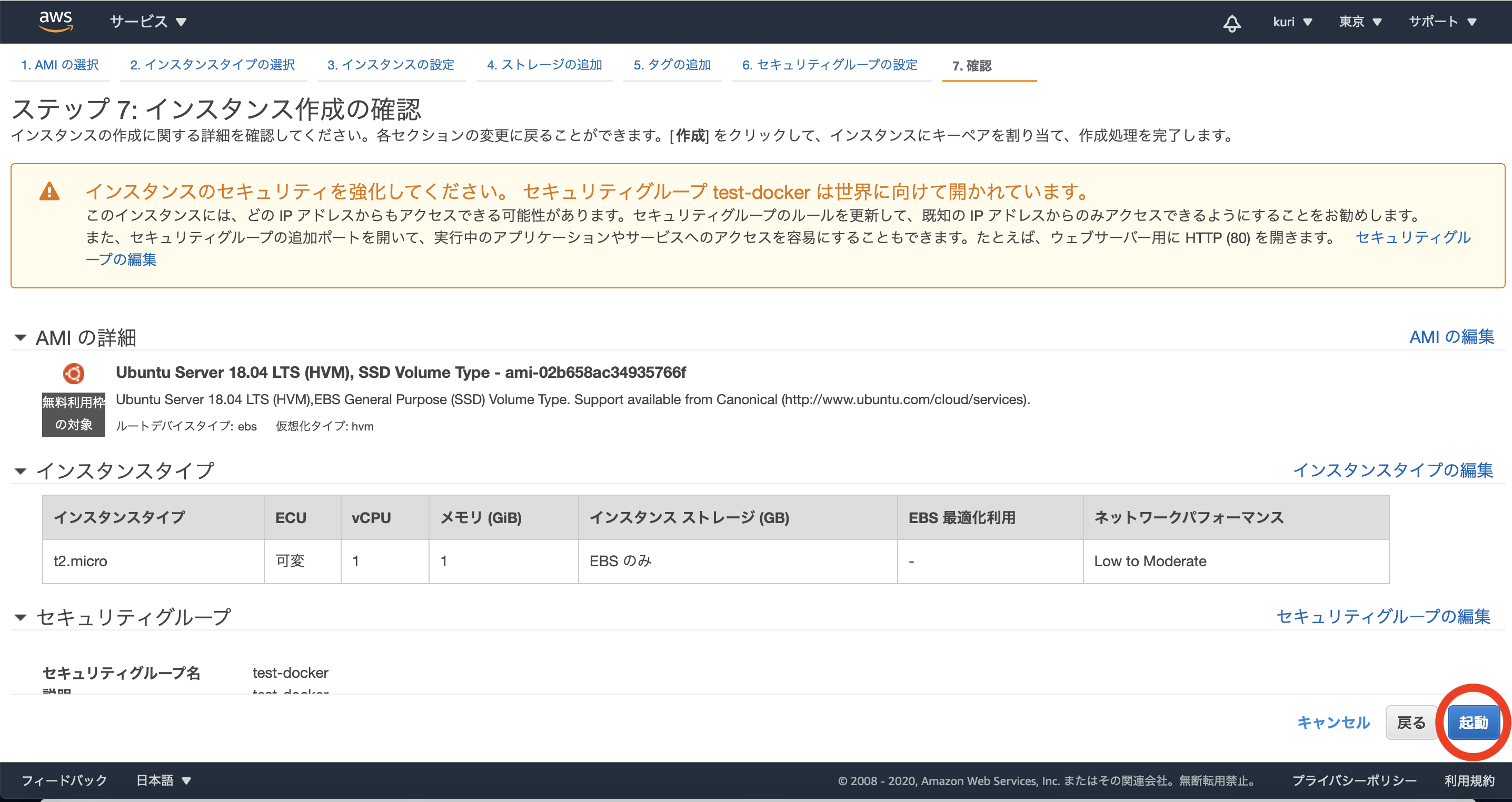Go to step 4. ストレージの追加 tab
Screen dimensions: 1512x802
544,65
